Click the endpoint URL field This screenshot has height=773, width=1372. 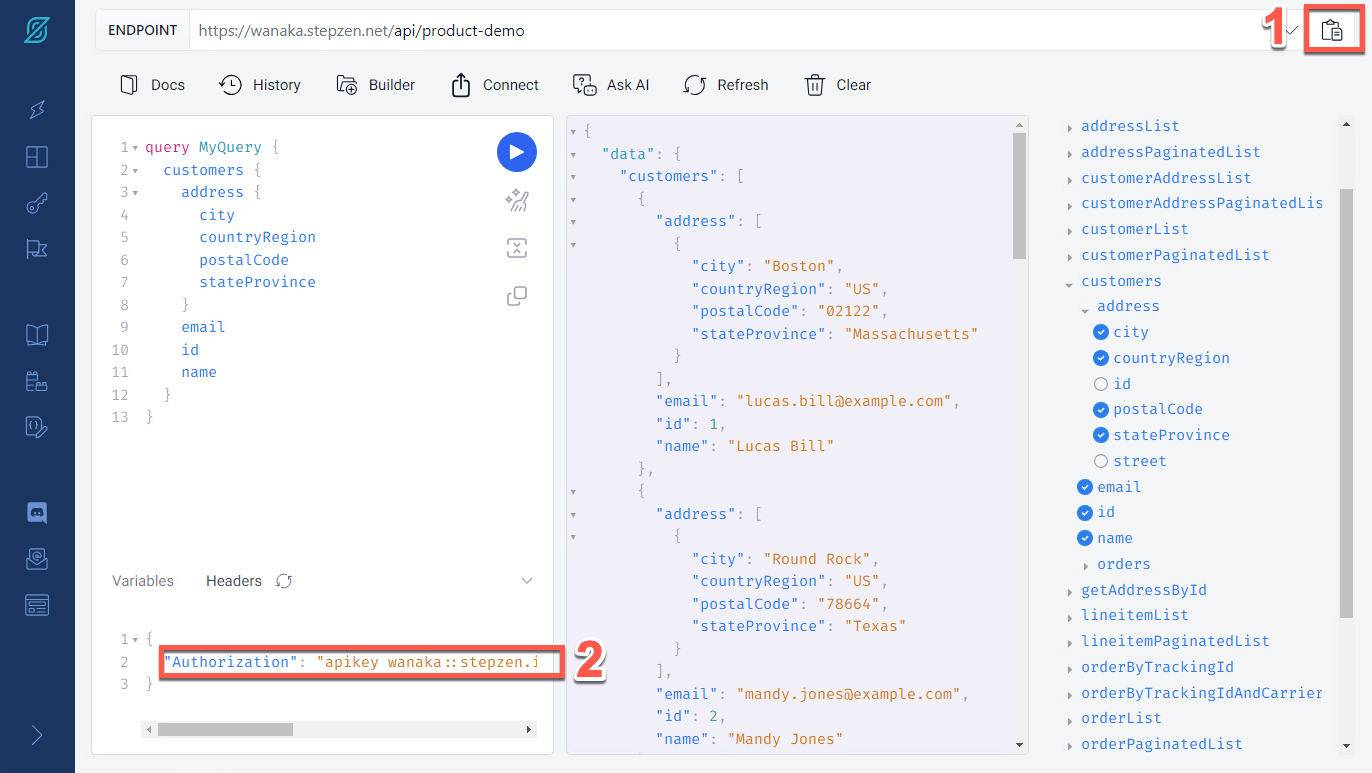coord(700,31)
